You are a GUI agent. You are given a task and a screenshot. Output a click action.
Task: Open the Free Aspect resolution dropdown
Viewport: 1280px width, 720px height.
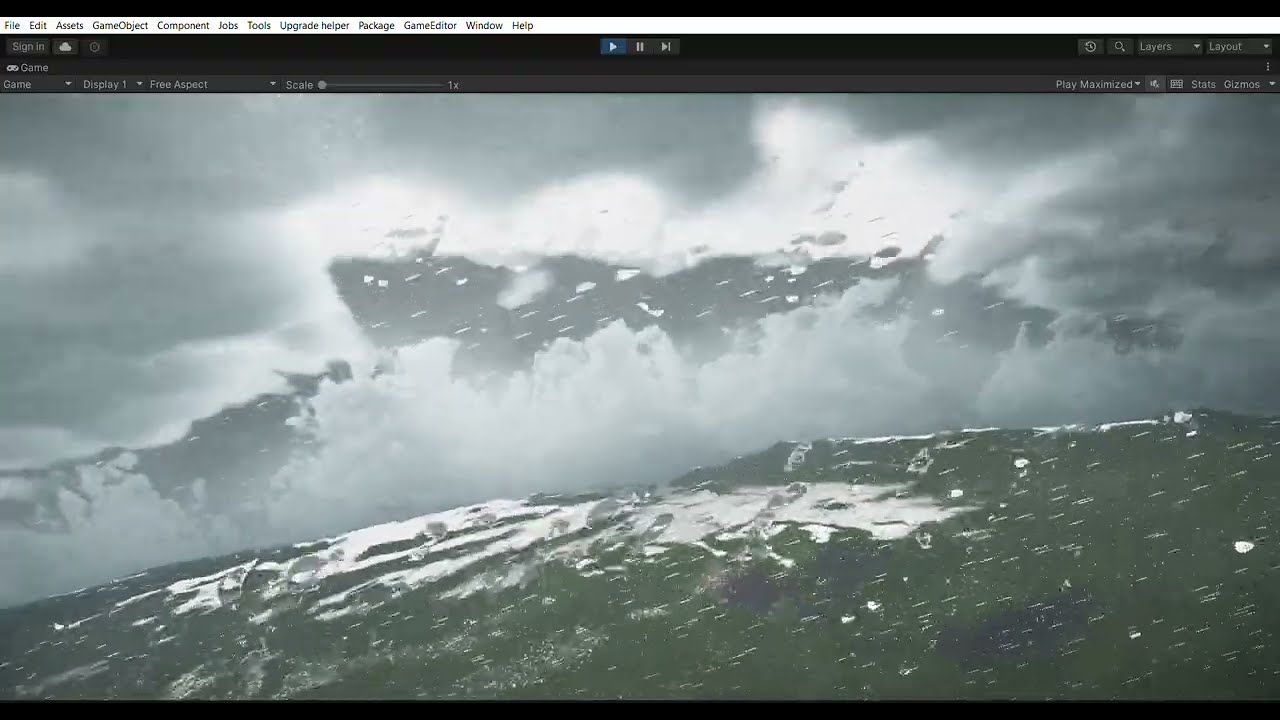(212, 85)
